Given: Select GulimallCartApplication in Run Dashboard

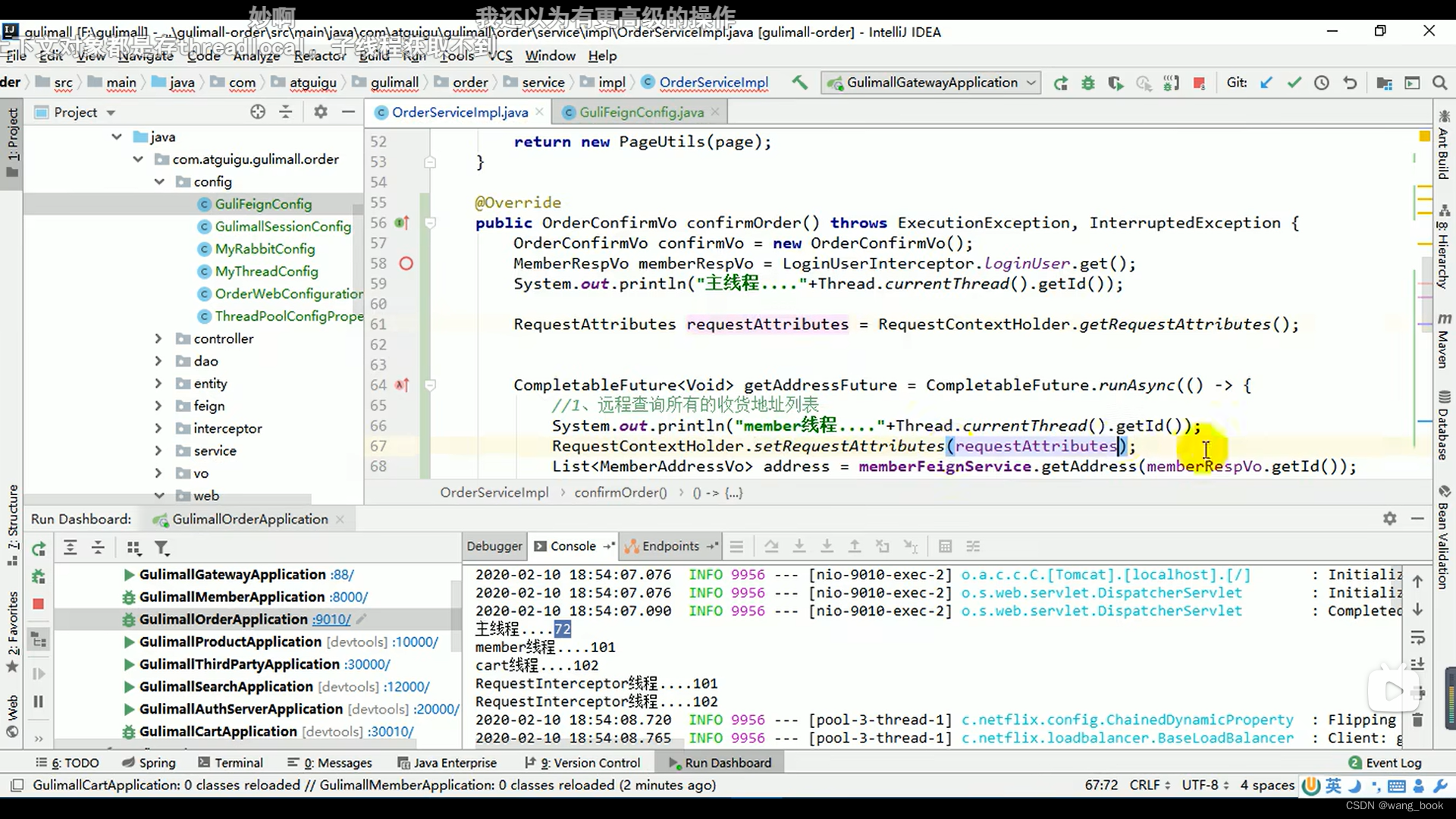Looking at the screenshot, I should click(218, 732).
